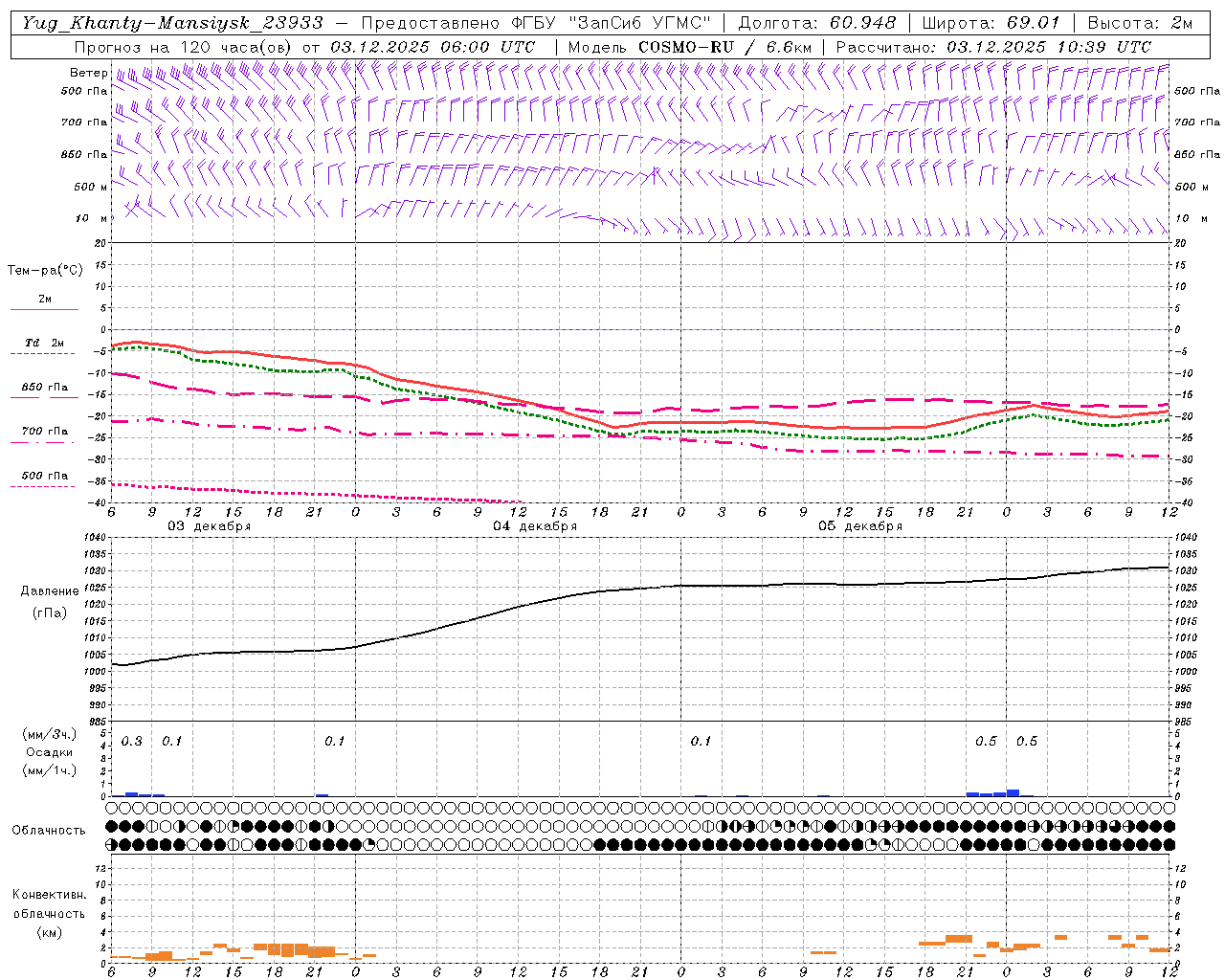
Task: Select the 700 гПа temperature legend entry
Action: click(x=45, y=432)
